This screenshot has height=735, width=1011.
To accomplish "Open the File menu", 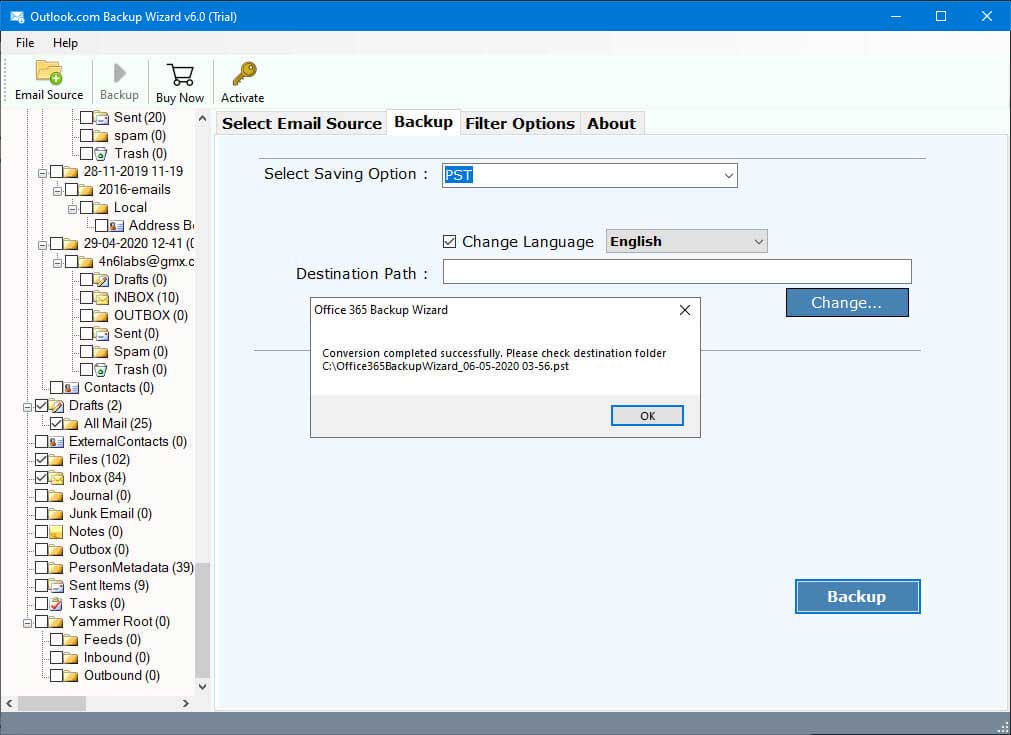I will [x=25, y=43].
